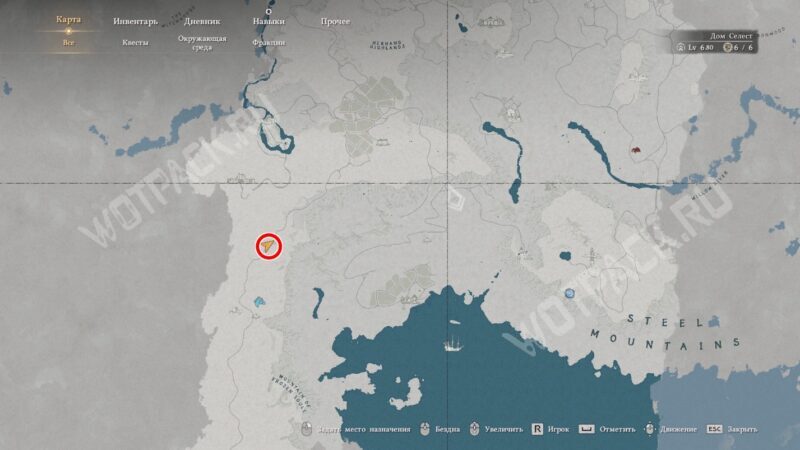Open the Инвентарь tab
800x450 pixels.
135,21
